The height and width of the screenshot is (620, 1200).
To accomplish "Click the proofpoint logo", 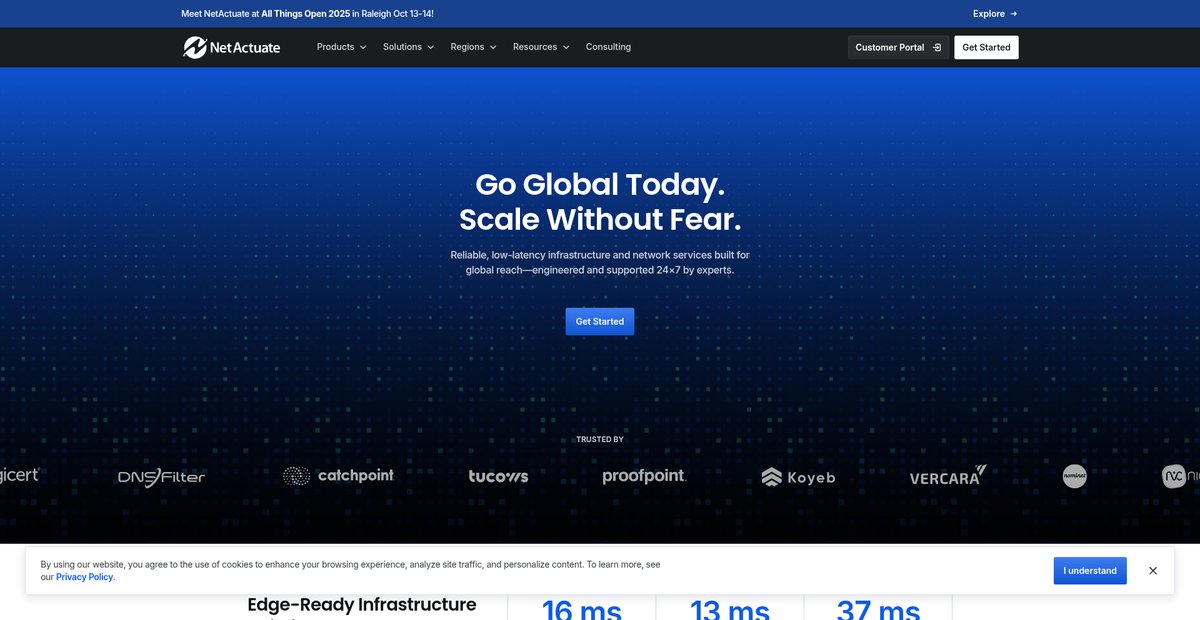I will 644,476.
